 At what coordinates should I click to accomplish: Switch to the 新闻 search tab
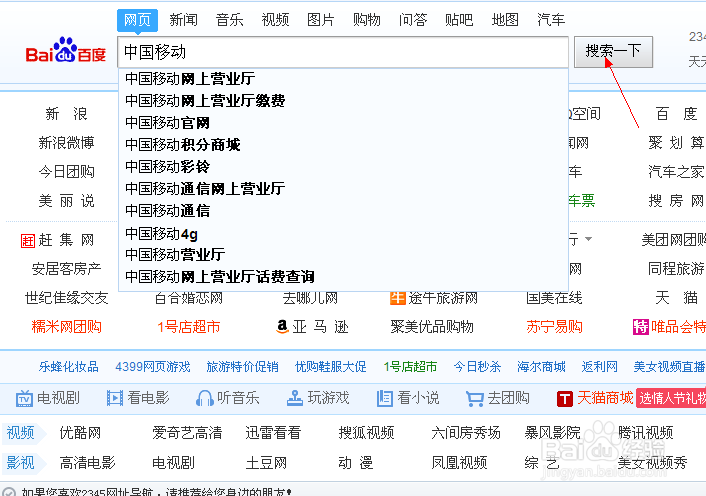click(183, 20)
